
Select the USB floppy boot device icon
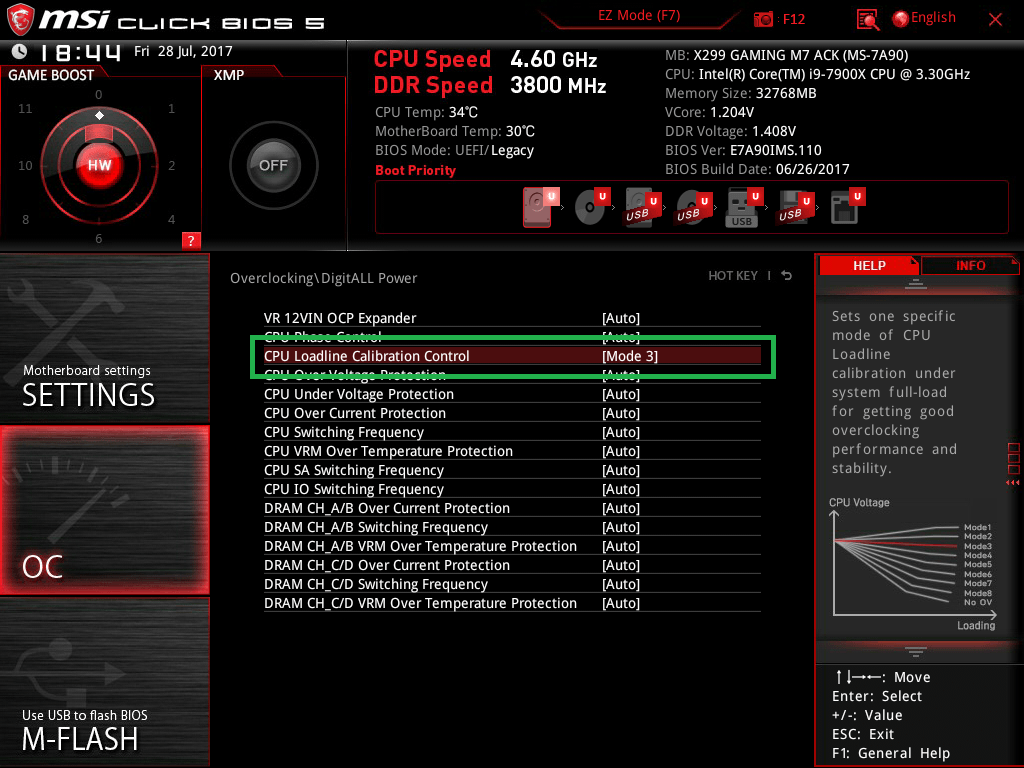click(x=795, y=208)
